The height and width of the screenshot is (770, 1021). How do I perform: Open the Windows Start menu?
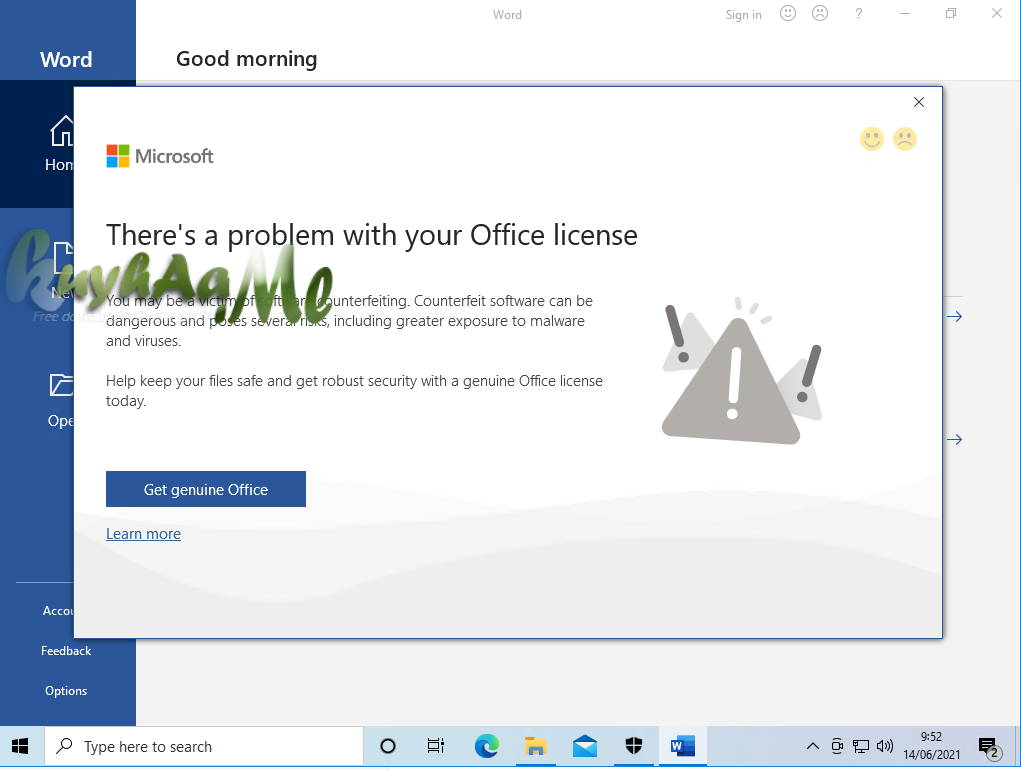[x=20, y=746]
